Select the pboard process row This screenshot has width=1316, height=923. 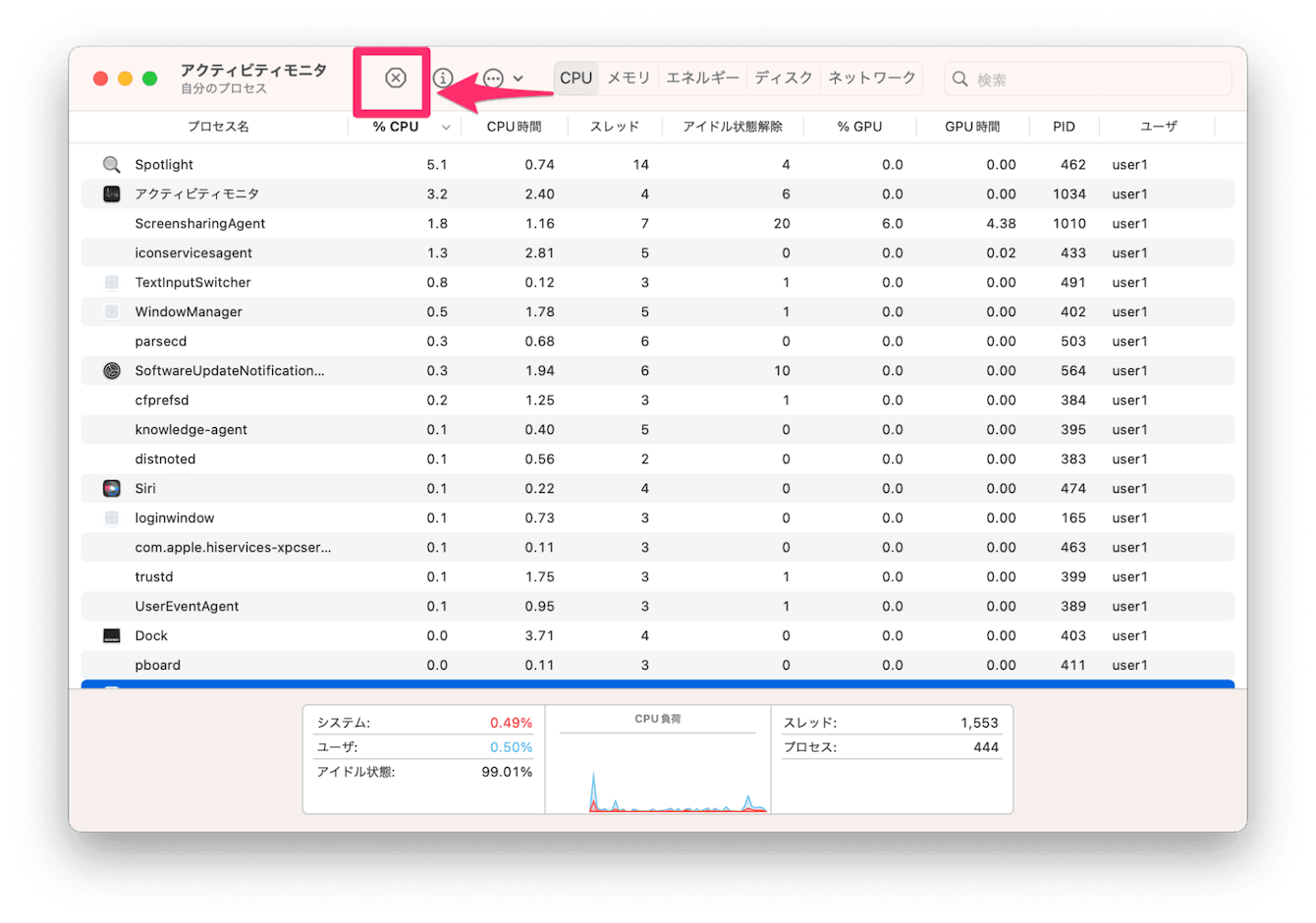pyautogui.click(x=657, y=666)
